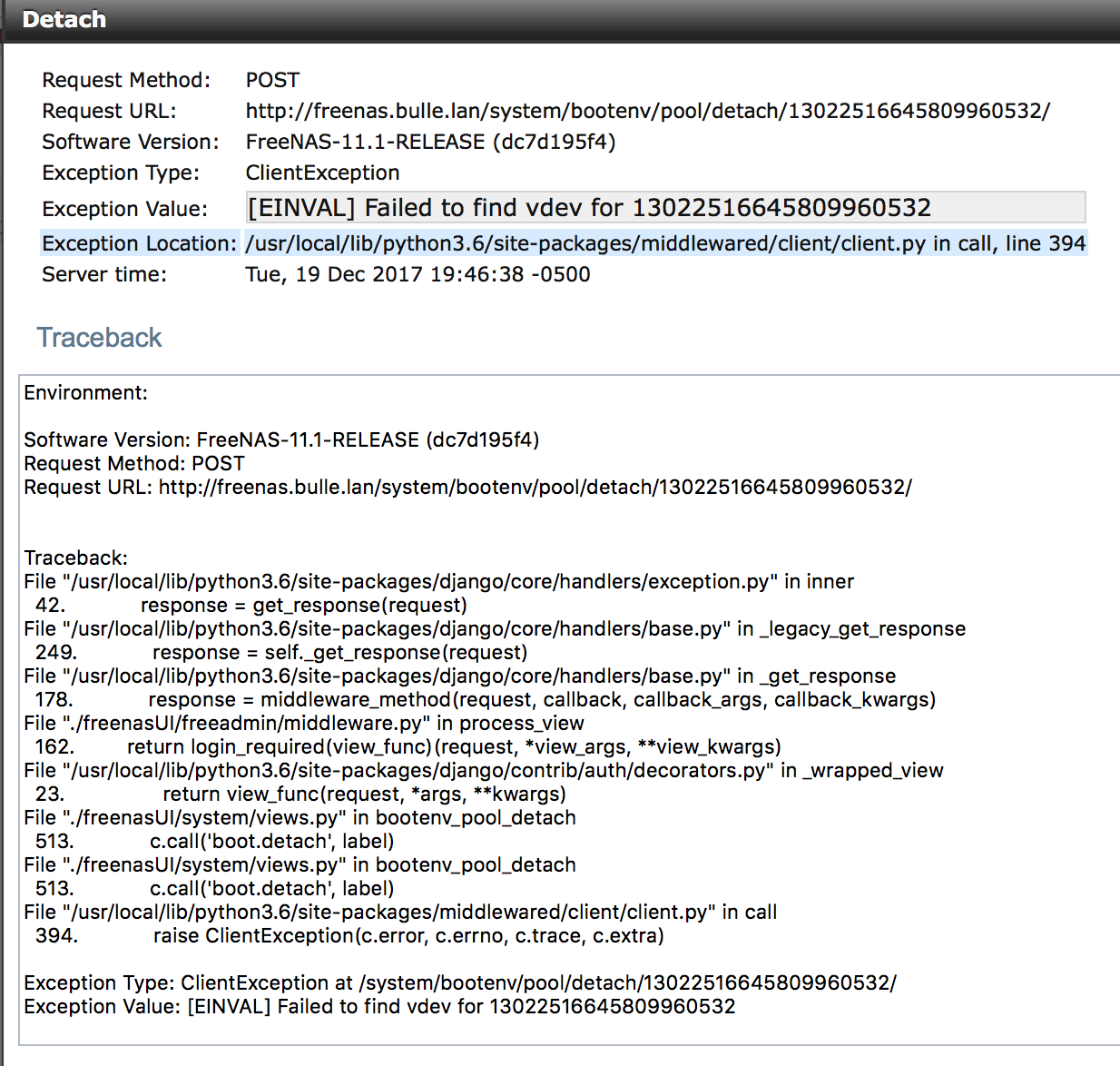Click the client.py in call line

tap(400, 912)
